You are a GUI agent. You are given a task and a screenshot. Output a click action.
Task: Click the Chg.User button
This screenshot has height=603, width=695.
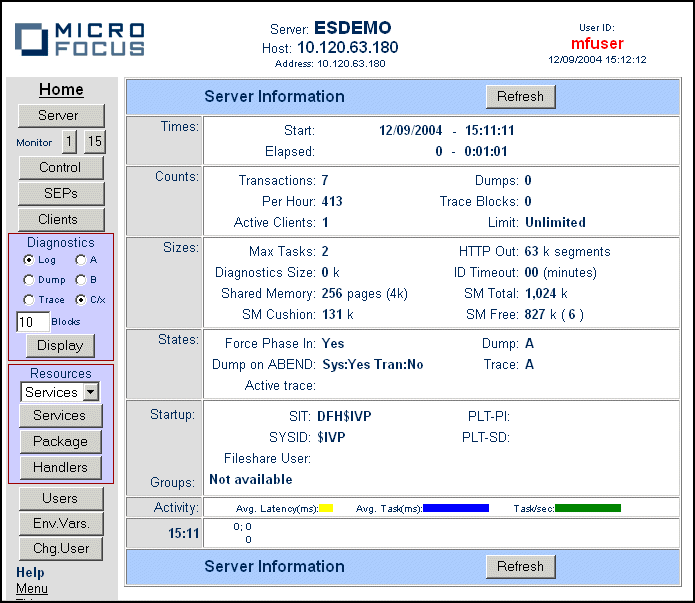(61, 548)
